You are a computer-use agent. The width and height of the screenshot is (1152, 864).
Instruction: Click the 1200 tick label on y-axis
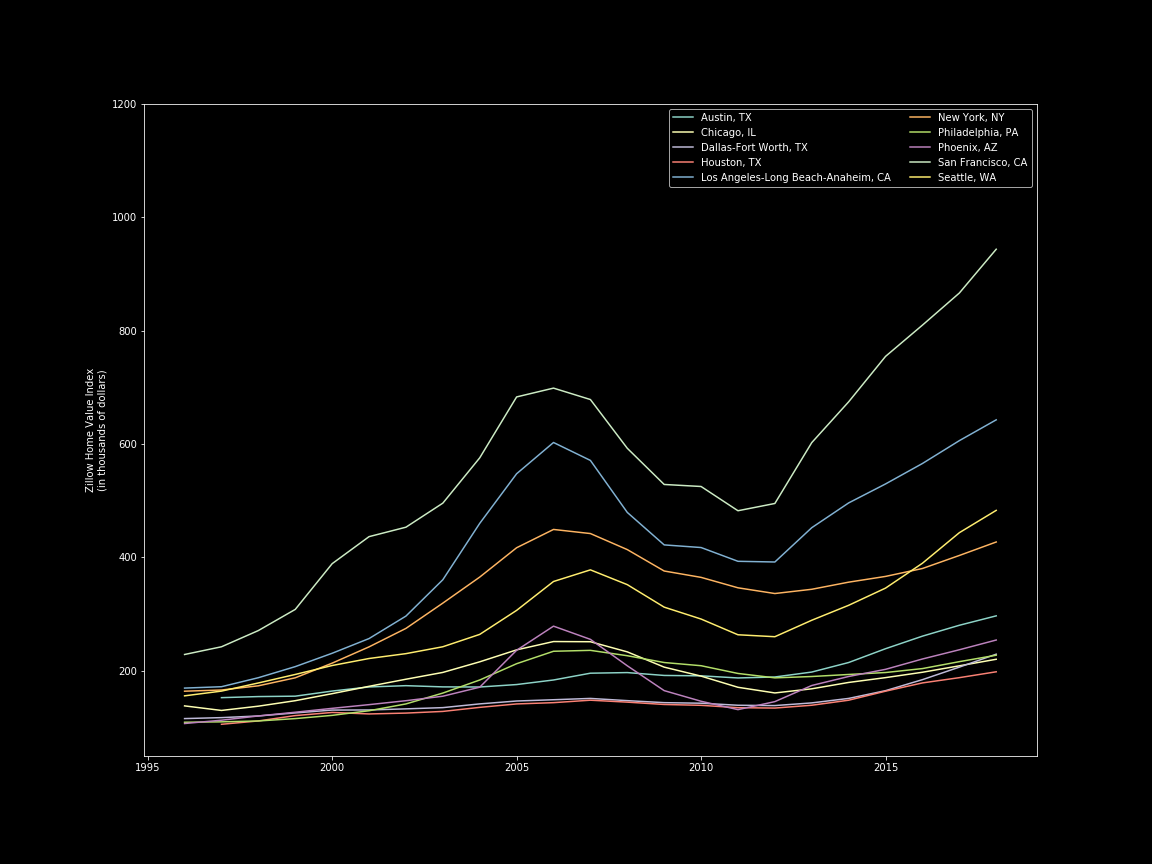tap(124, 105)
